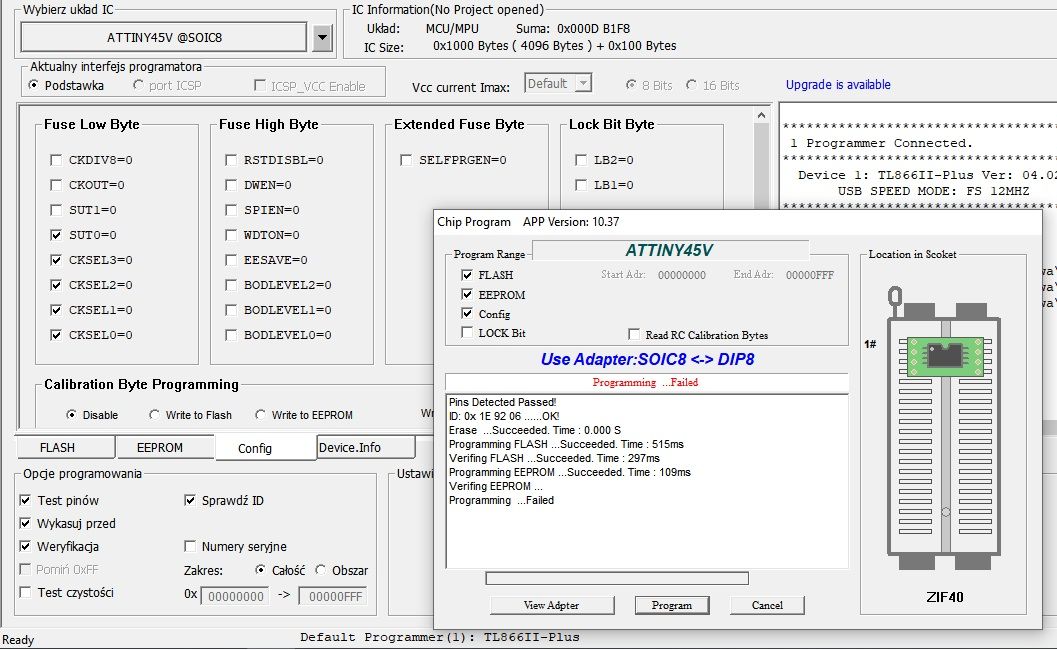1057x650 pixels.
Task: Click the Cancel button in Chip Program
Action: tap(767, 605)
